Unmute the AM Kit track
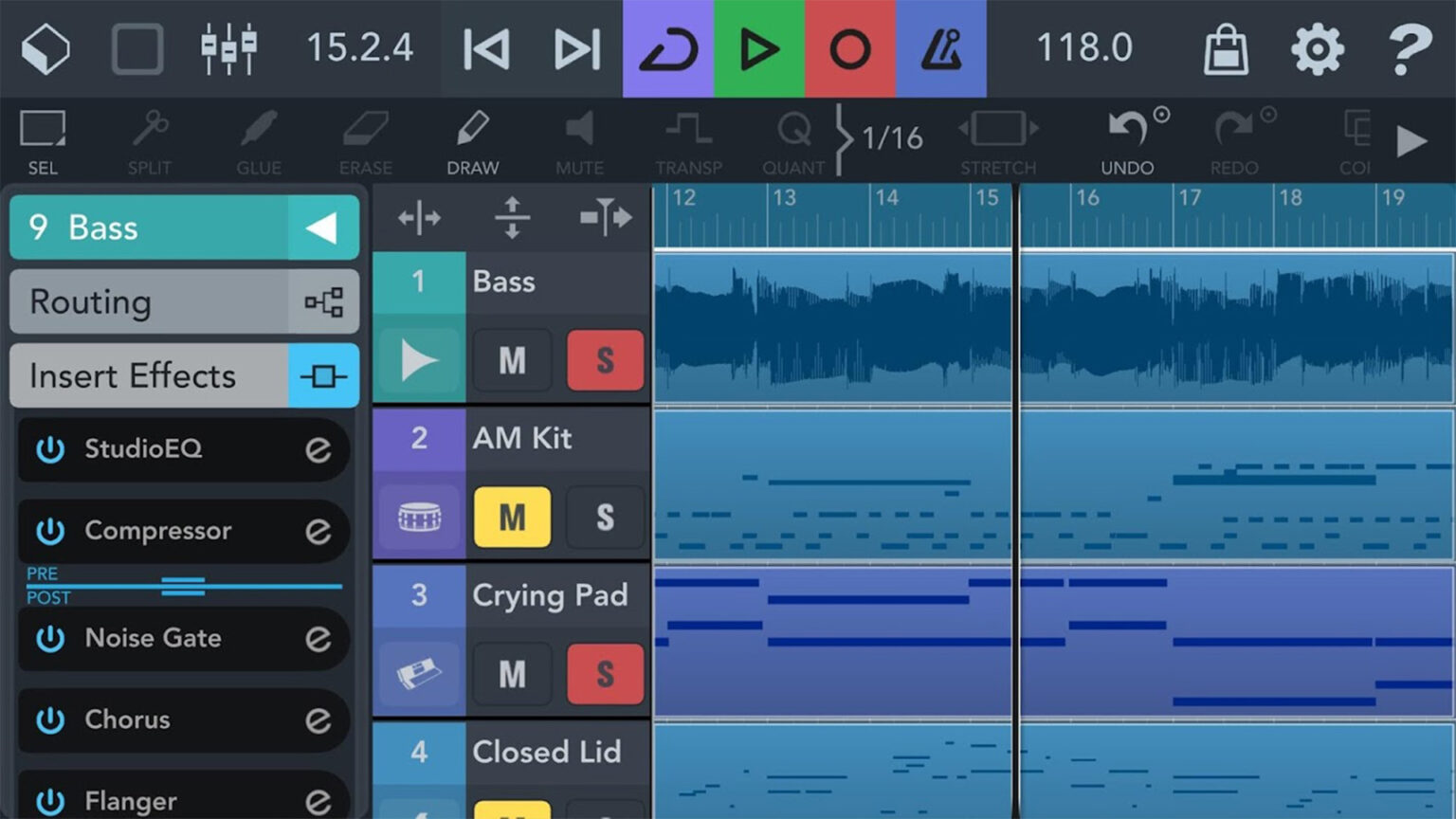This screenshot has width=1456, height=819. [512, 518]
